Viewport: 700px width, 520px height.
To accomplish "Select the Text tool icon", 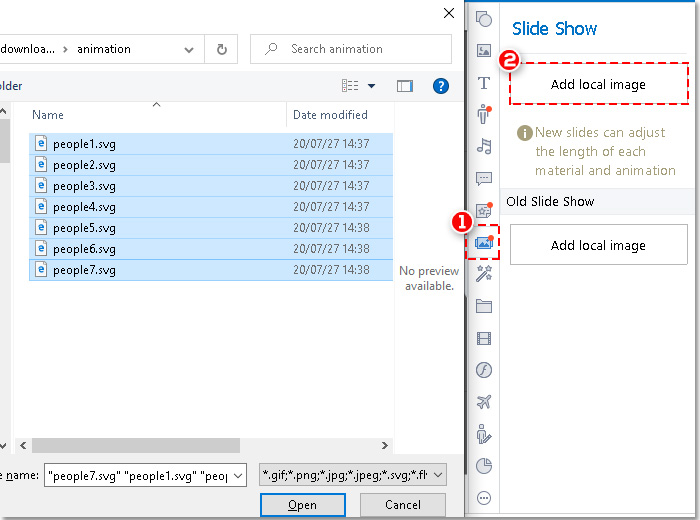I will [484, 83].
